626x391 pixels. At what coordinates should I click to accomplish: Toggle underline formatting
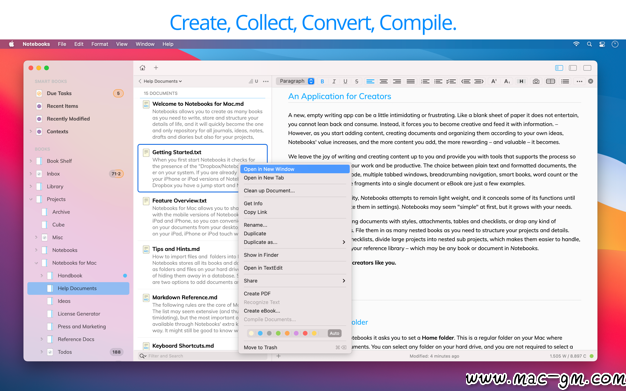(345, 81)
